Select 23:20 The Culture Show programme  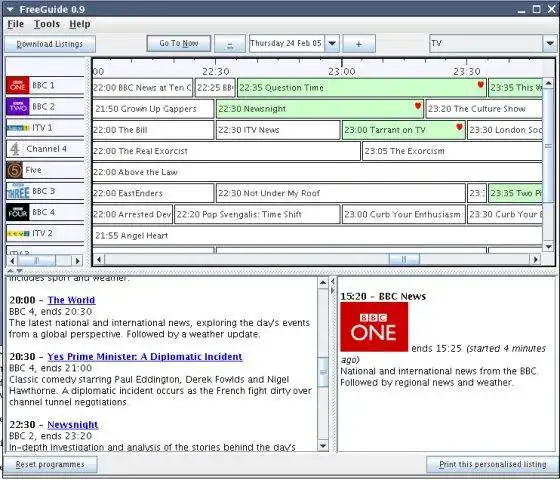[x=484, y=109]
